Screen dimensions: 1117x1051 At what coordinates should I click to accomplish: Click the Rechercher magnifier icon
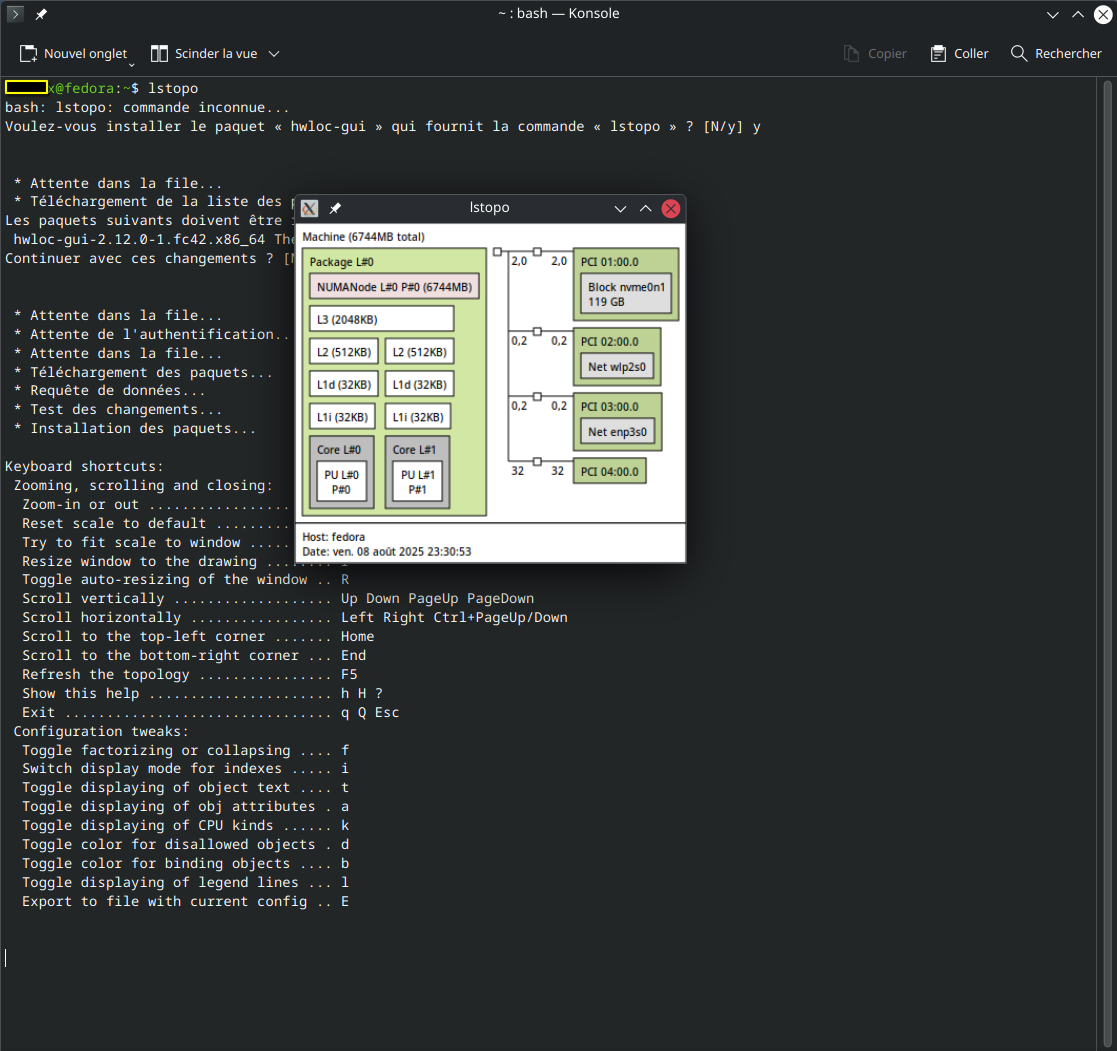click(x=1019, y=54)
